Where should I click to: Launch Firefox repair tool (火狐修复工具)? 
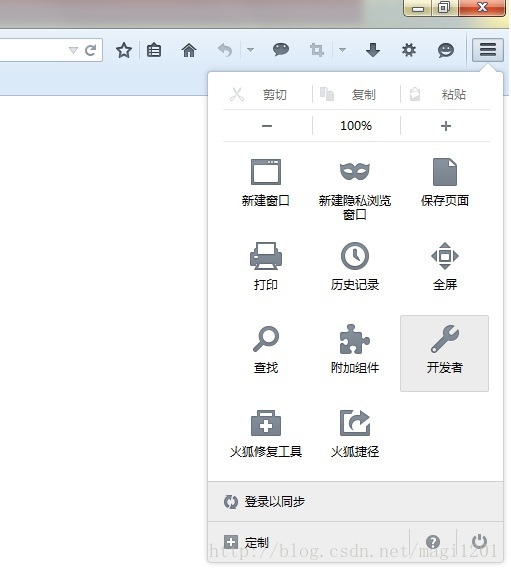click(x=266, y=423)
